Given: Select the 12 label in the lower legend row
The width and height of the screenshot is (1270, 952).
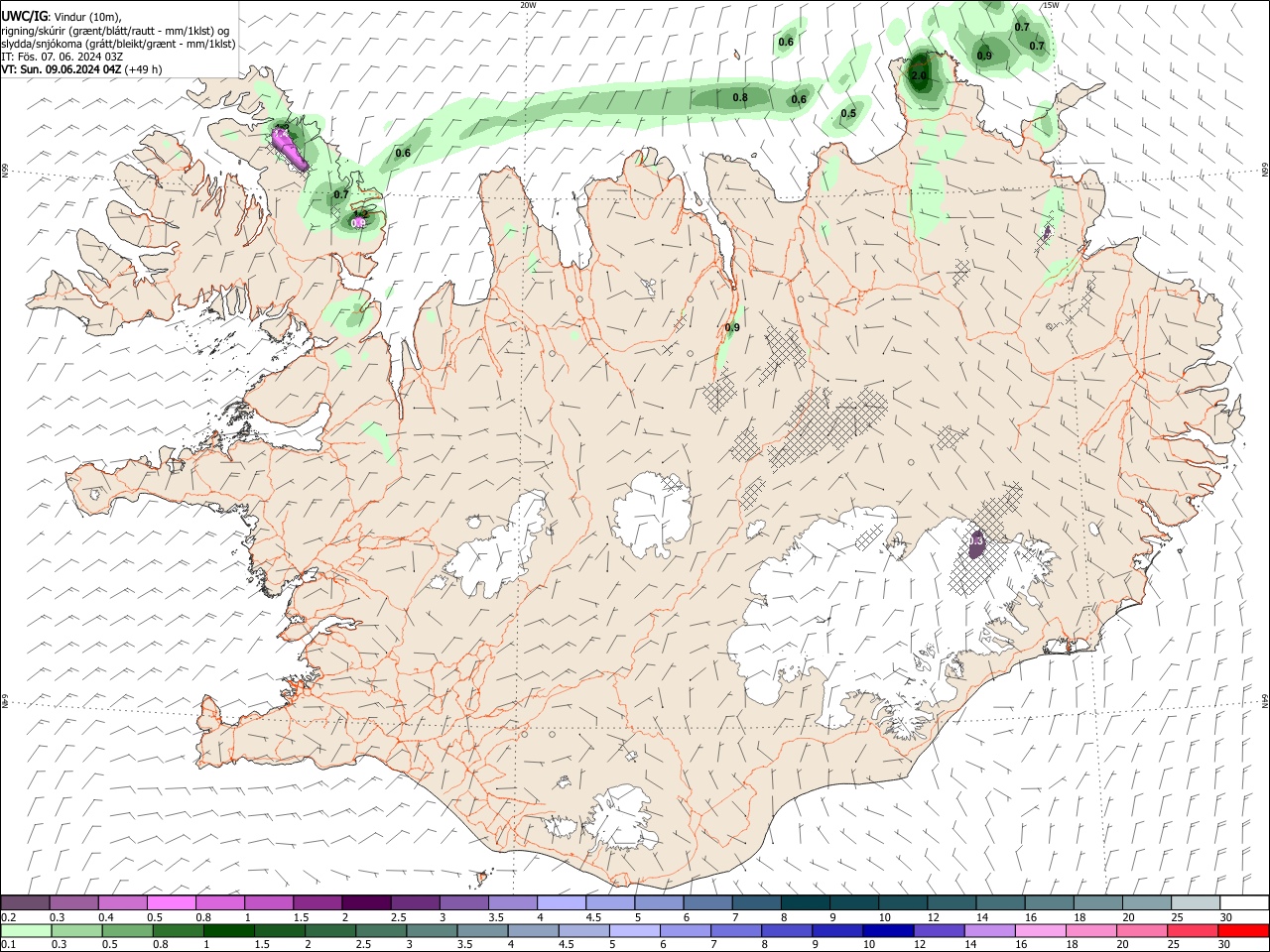Looking at the screenshot, I should pyautogui.click(x=922, y=945).
